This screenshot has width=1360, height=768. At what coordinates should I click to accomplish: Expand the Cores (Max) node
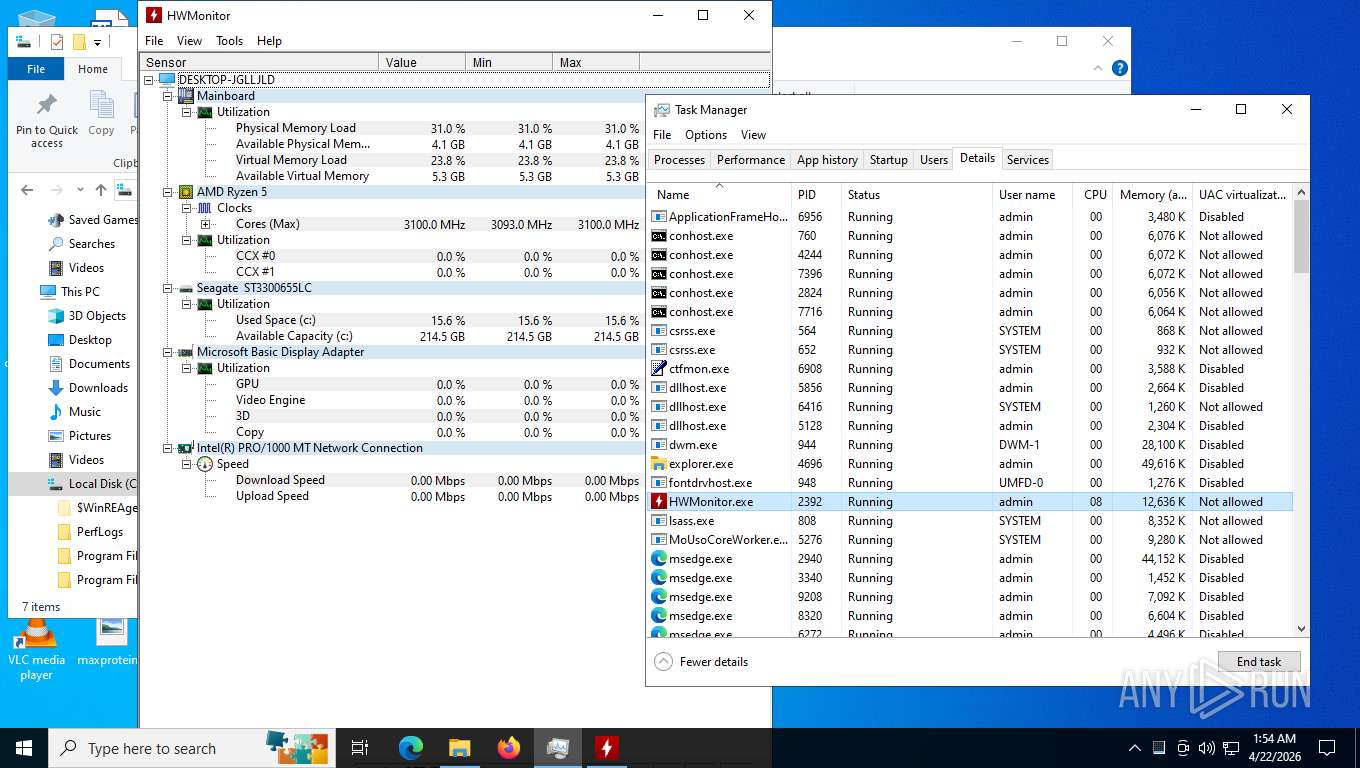[x=206, y=224]
